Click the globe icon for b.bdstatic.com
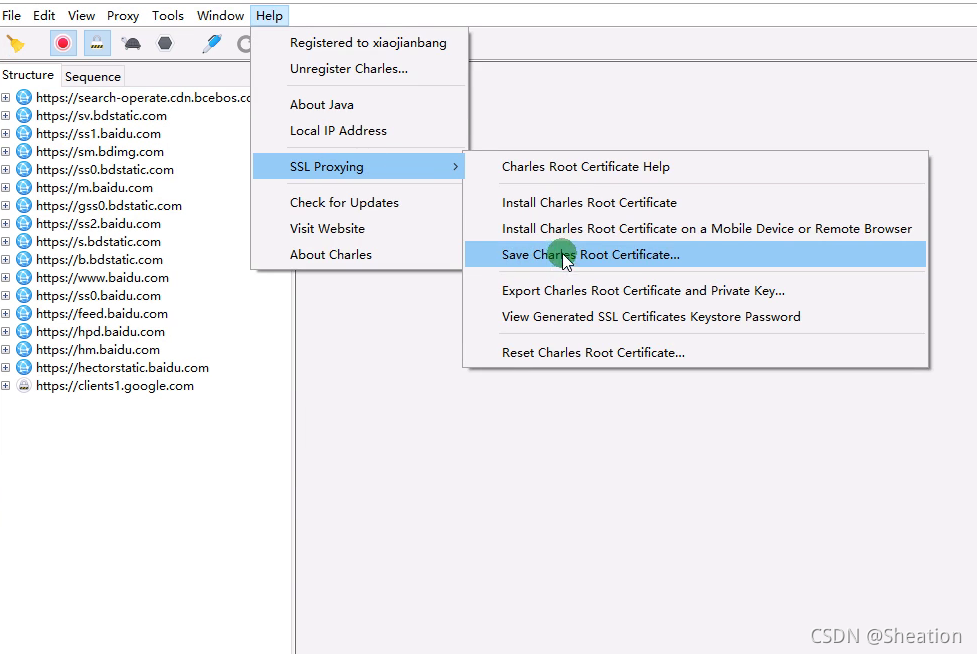This screenshot has height=654, width=977. tap(24, 259)
